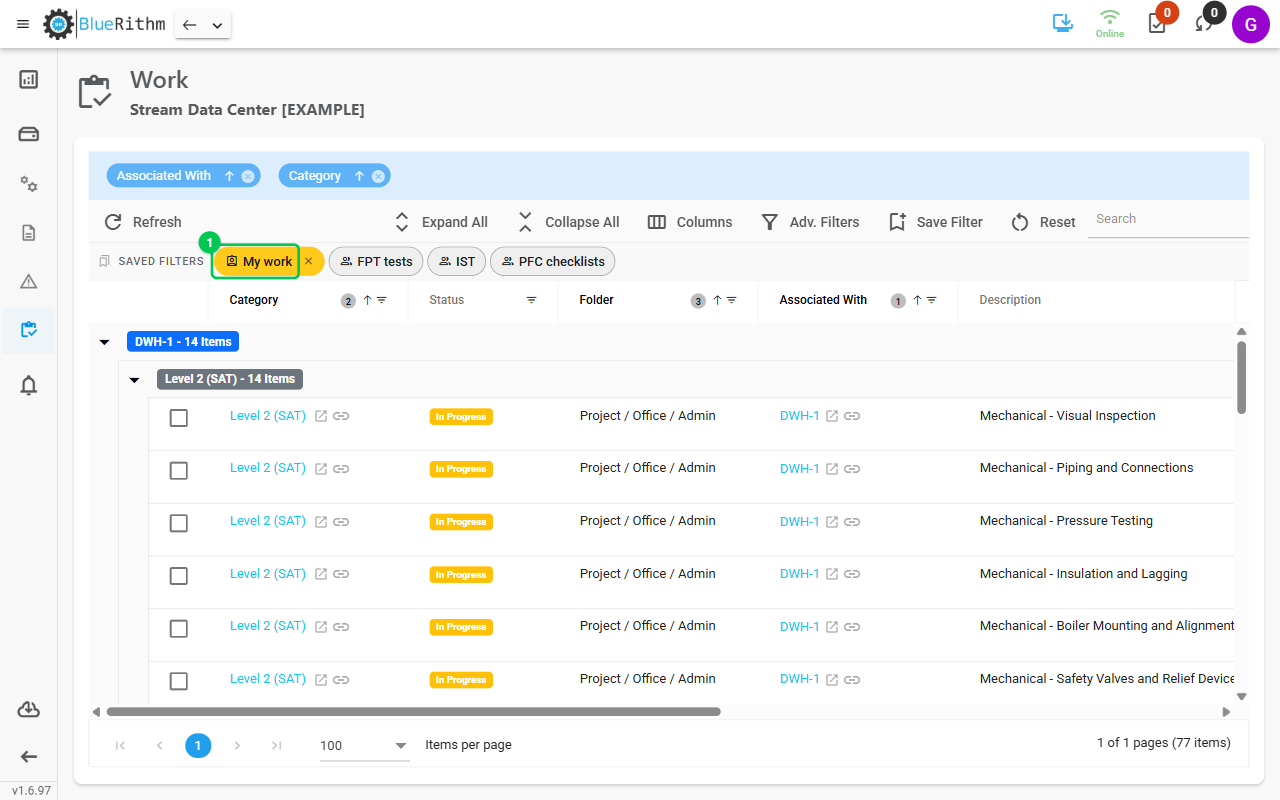Screen dimensions: 1280x800
Task: Open the documents sidebar icon
Action: [x=29, y=233]
